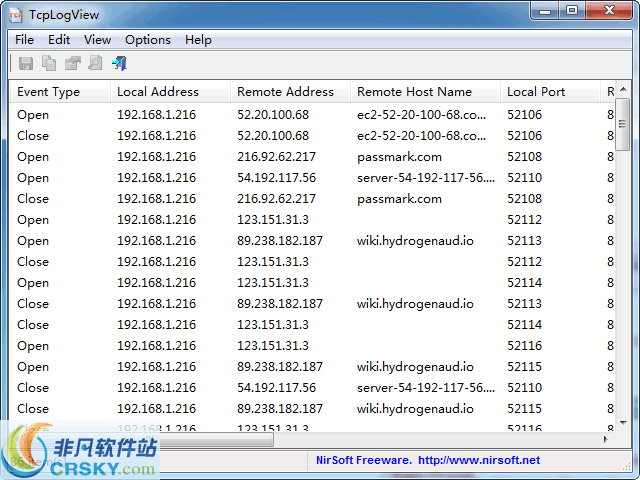
Task: Click the Save Selected Items toolbar icon
Action: (x=26, y=63)
